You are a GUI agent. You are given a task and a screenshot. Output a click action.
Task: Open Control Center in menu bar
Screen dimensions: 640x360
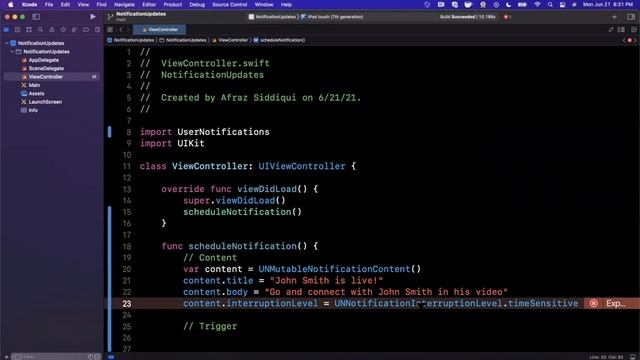point(562,4)
